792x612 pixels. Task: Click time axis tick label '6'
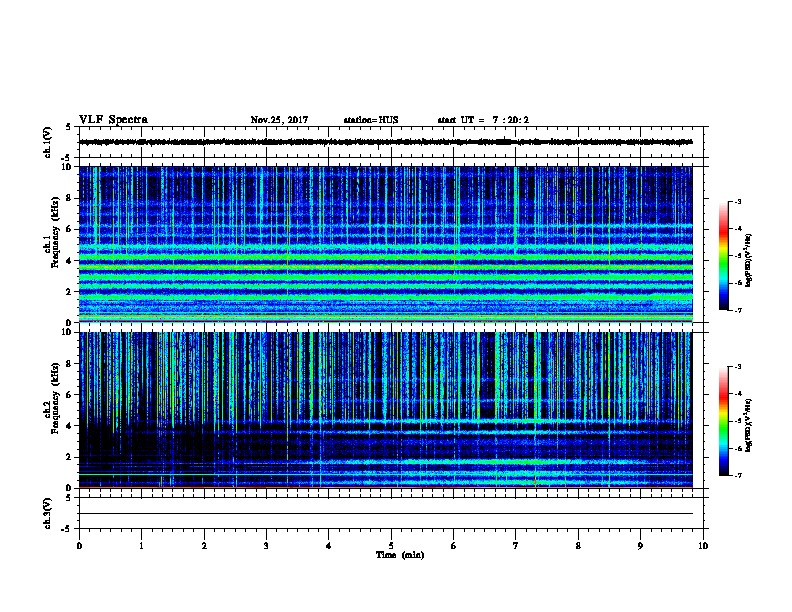tap(454, 545)
